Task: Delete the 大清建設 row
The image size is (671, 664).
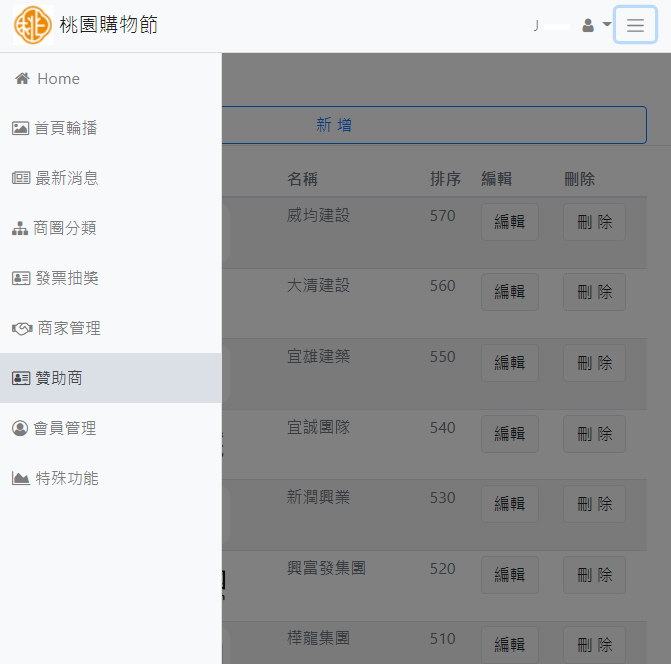Action: point(594,292)
